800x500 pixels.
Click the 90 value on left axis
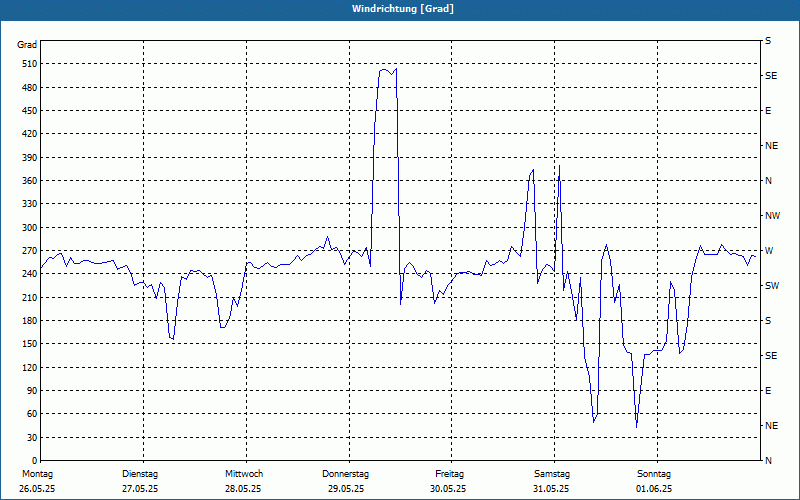(32, 391)
